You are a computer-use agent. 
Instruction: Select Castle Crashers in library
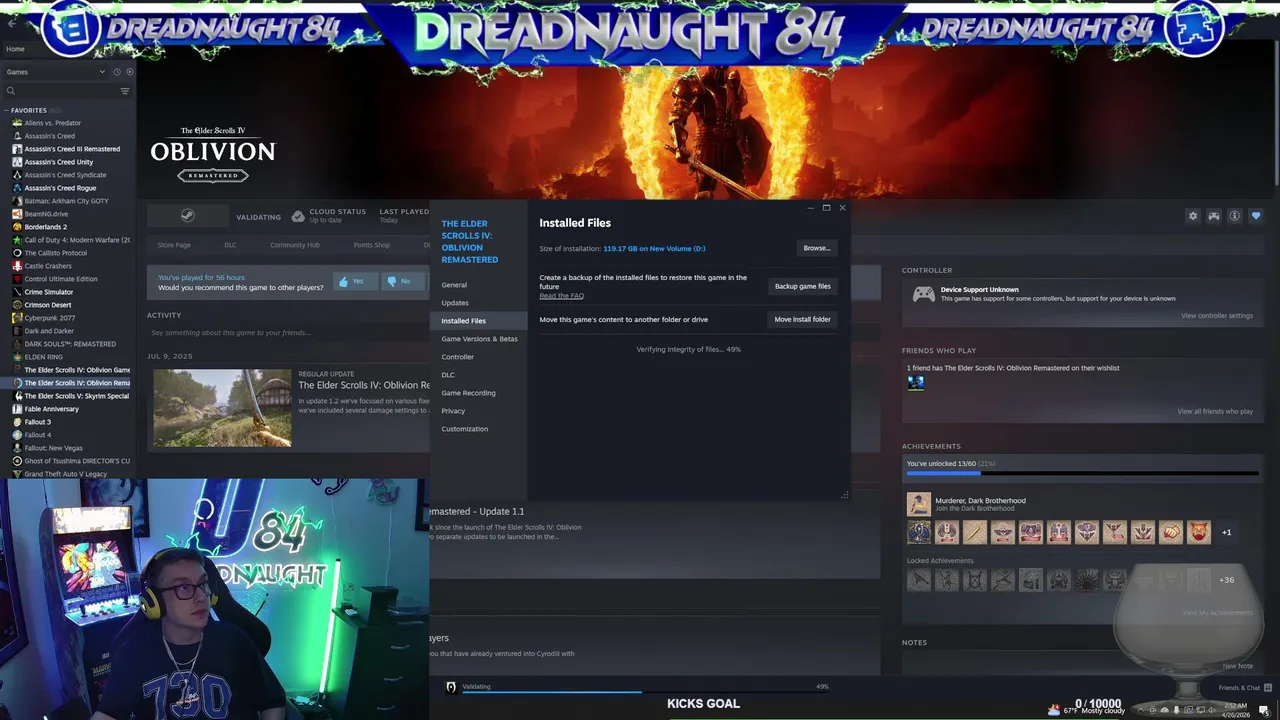pyautogui.click(x=48, y=266)
